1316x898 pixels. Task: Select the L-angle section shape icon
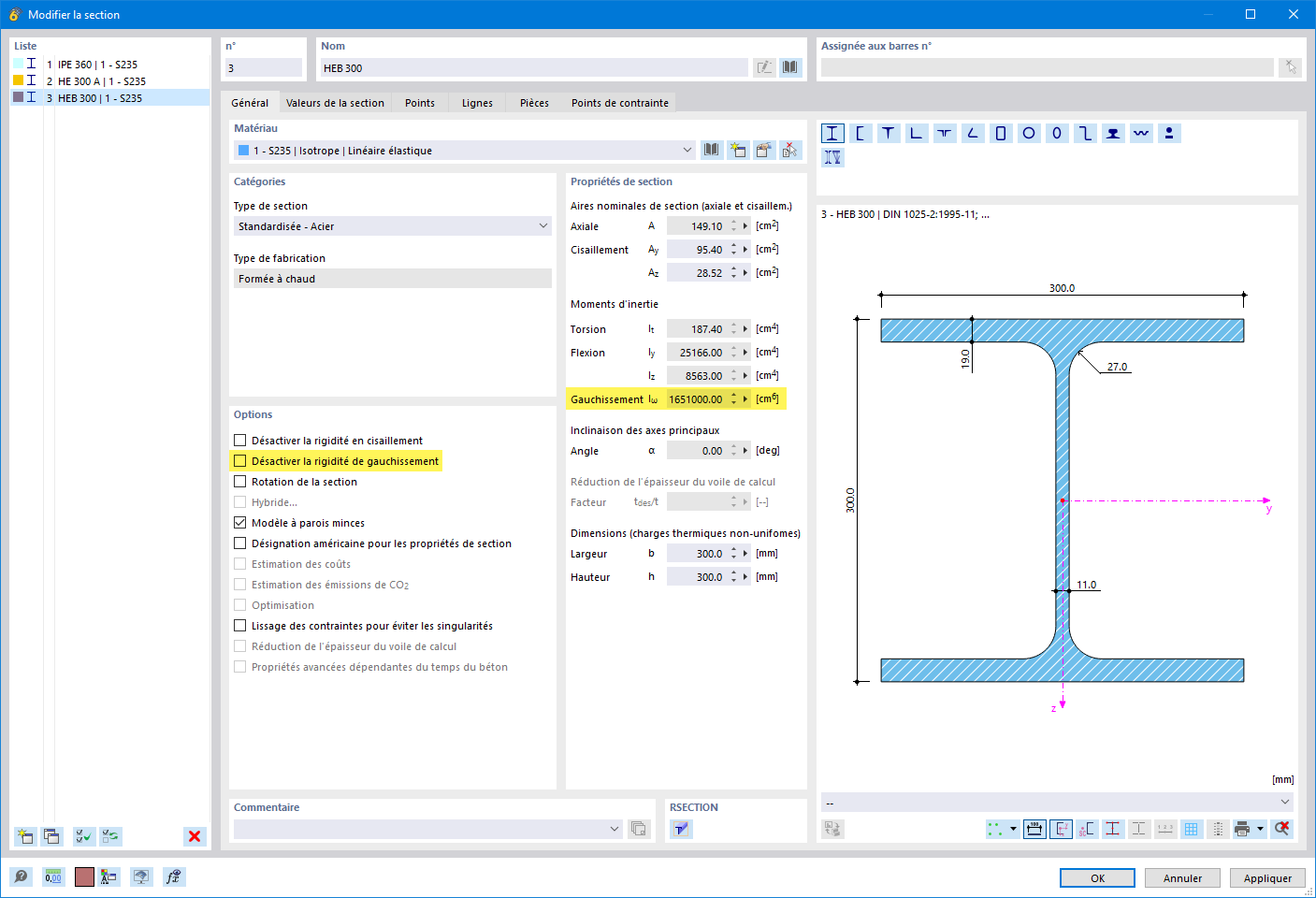[x=917, y=133]
